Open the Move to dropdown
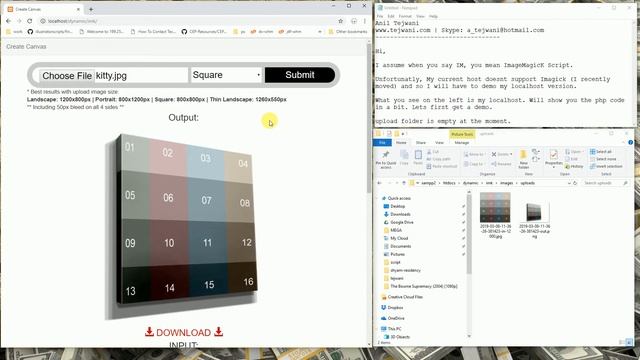 (x=474, y=154)
